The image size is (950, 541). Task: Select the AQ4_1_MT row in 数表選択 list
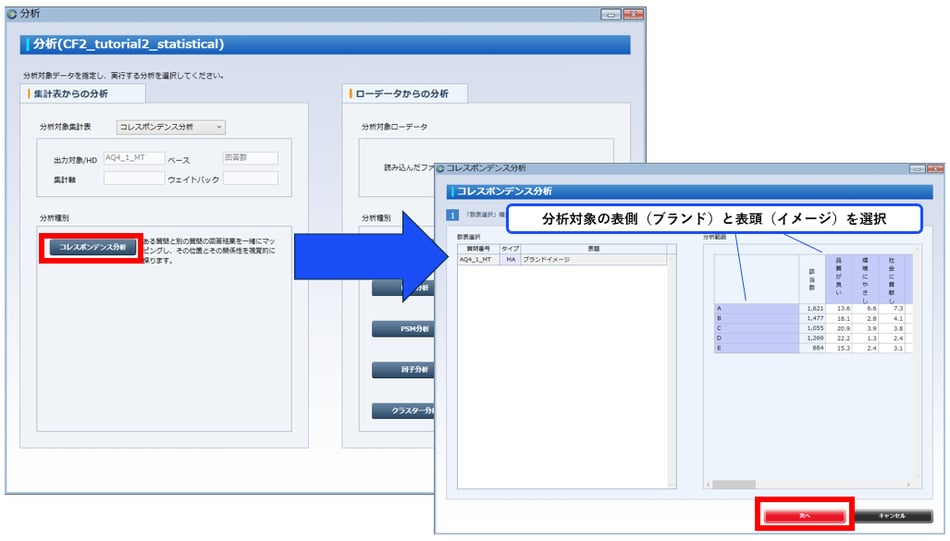[562, 259]
